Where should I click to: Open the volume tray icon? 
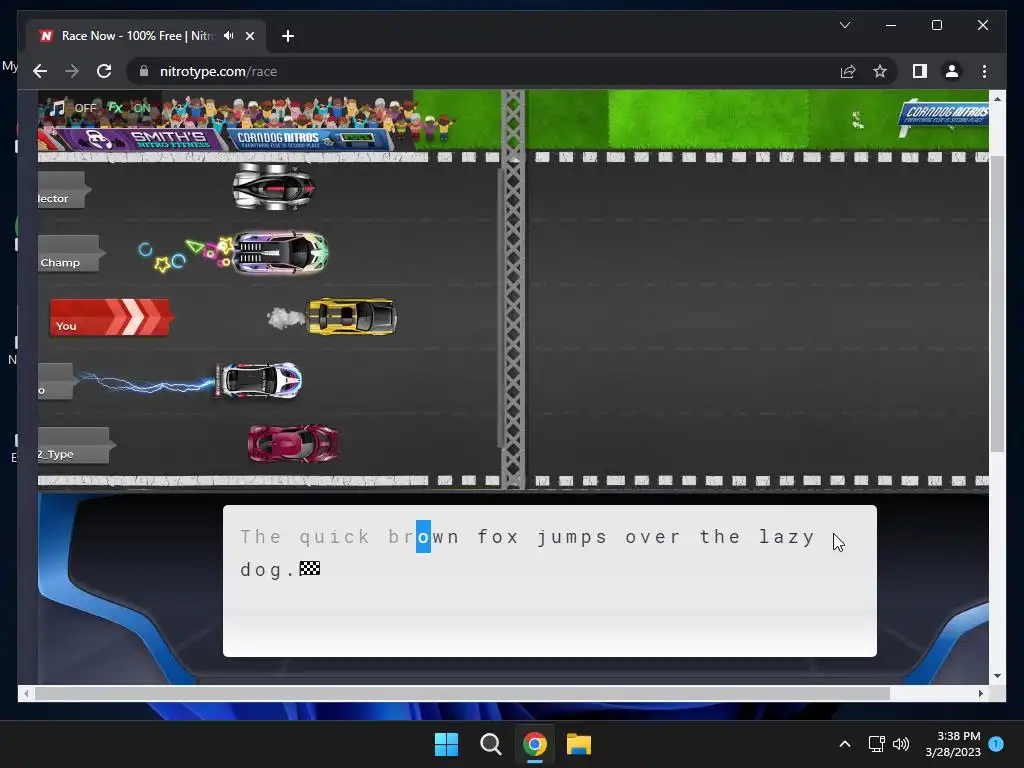pyautogui.click(x=901, y=744)
